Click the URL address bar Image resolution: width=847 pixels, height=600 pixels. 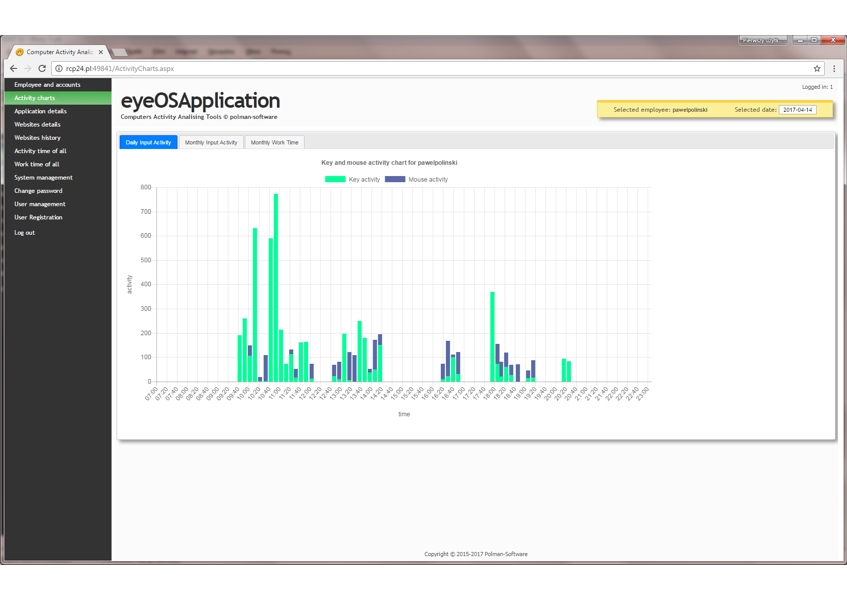click(400, 69)
